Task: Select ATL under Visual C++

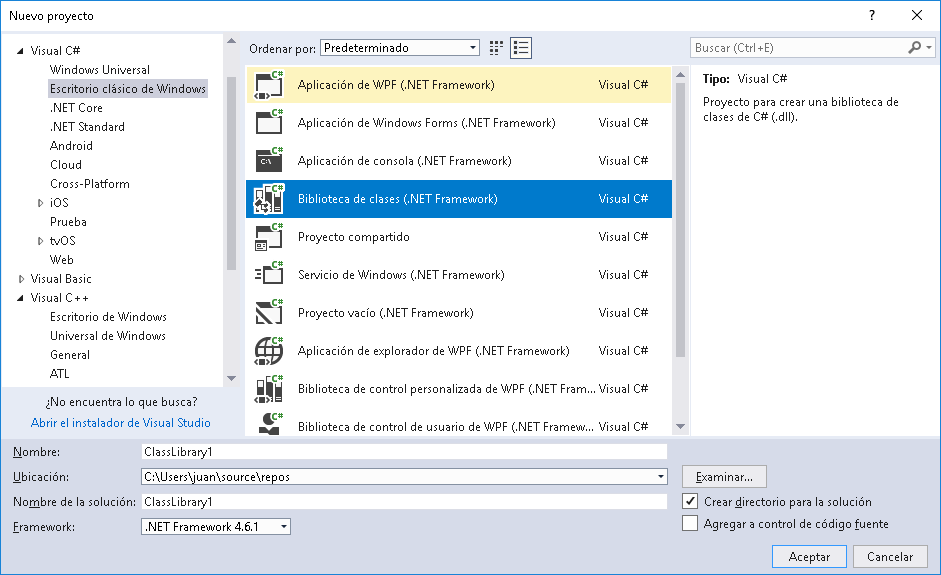Action: tap(59, 374)
